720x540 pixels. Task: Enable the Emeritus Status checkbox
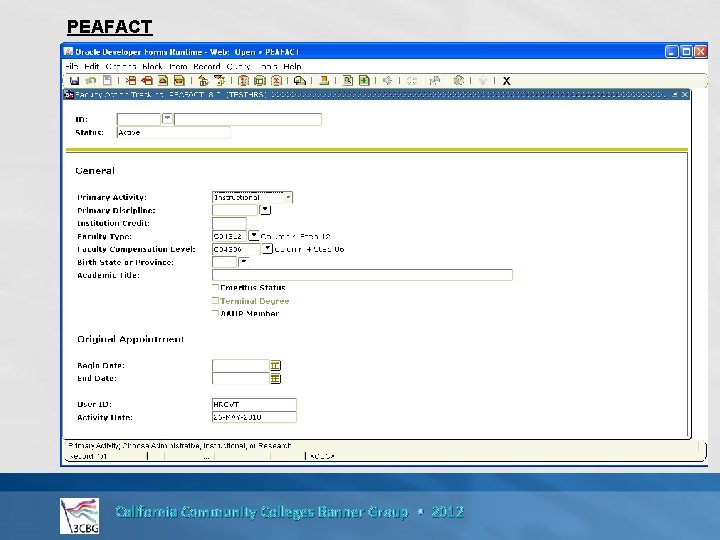point(215,287)
